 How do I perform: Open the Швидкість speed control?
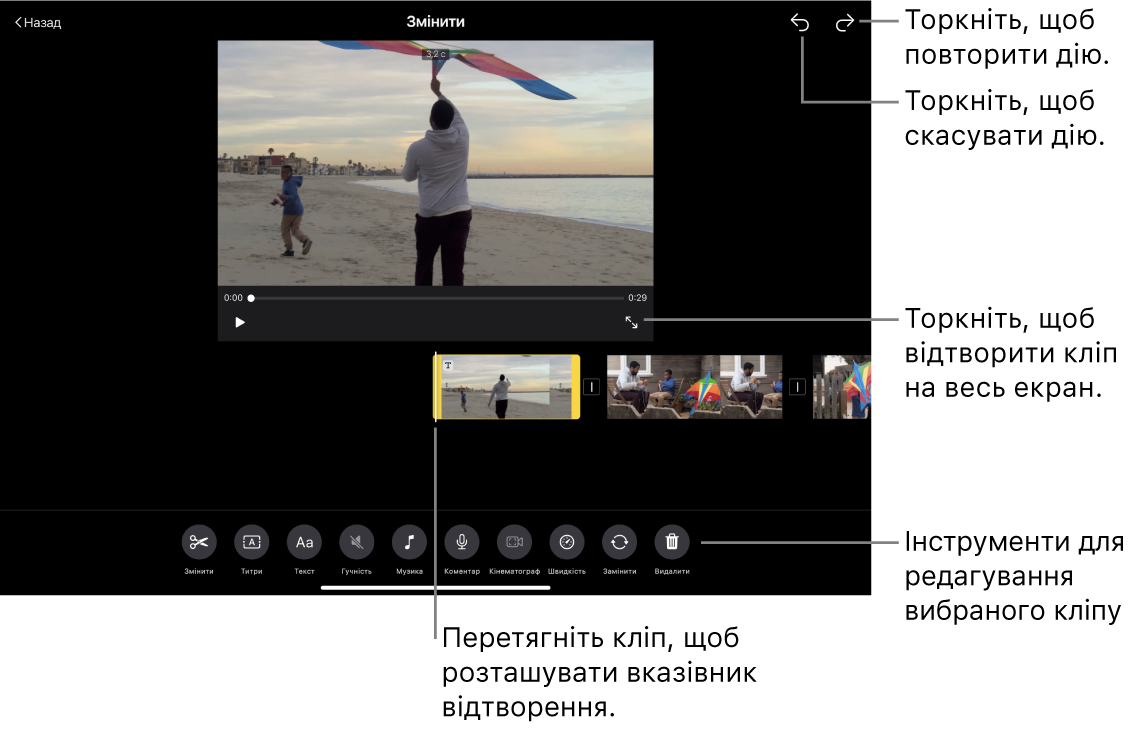click(x=567, y=542)
